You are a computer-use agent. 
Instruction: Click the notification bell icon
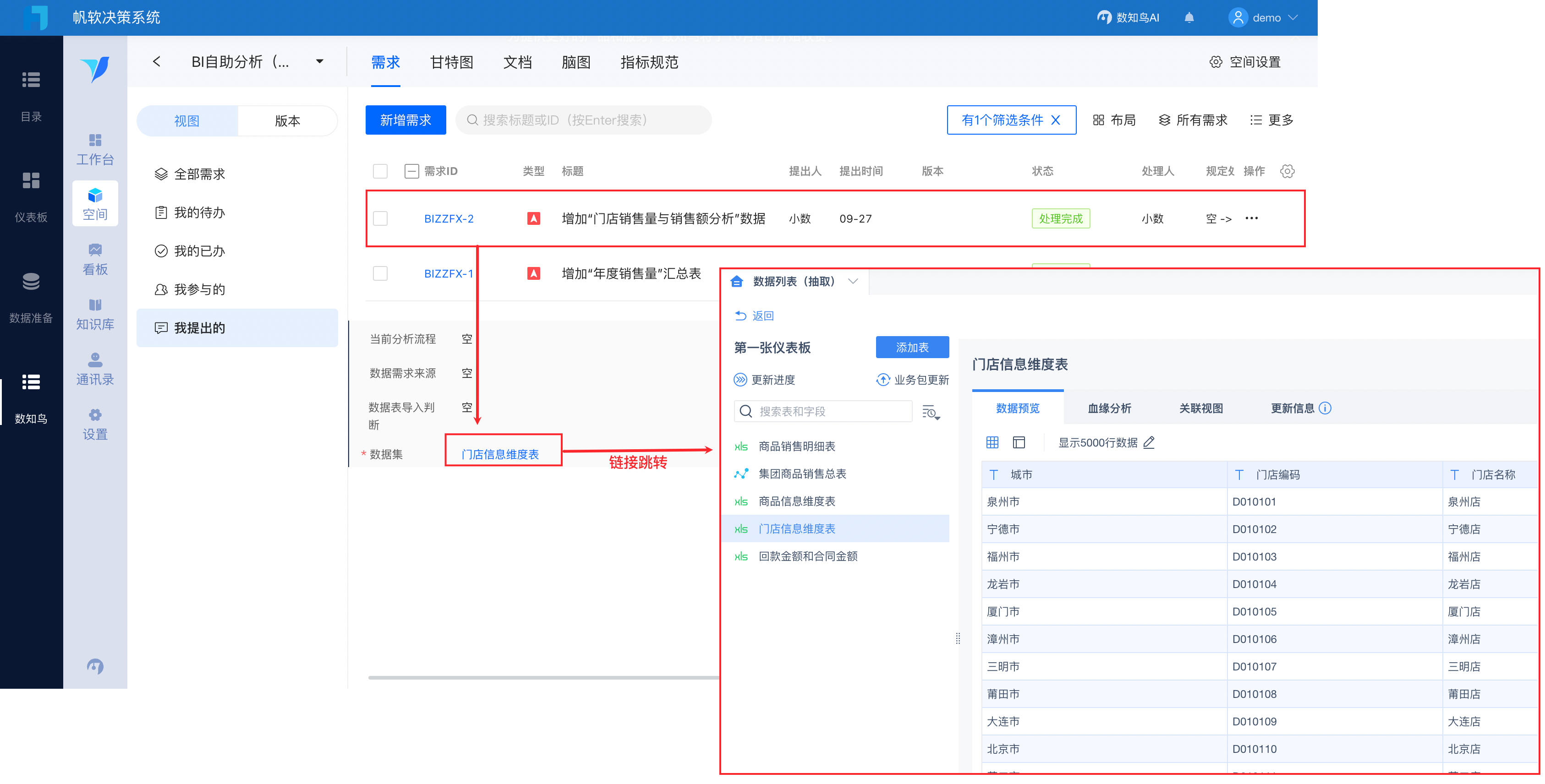pos(1189,17)
